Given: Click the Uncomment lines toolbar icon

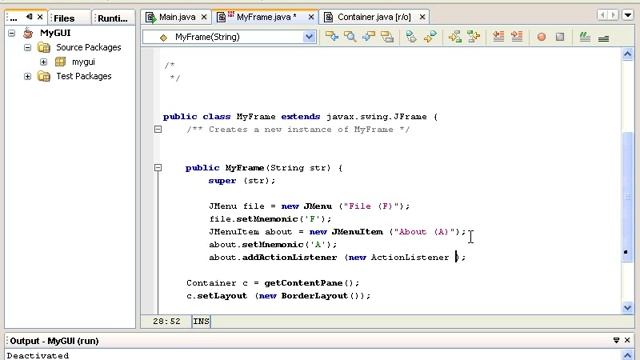Looking at the screenshot, I should click(x=604, y=38).
